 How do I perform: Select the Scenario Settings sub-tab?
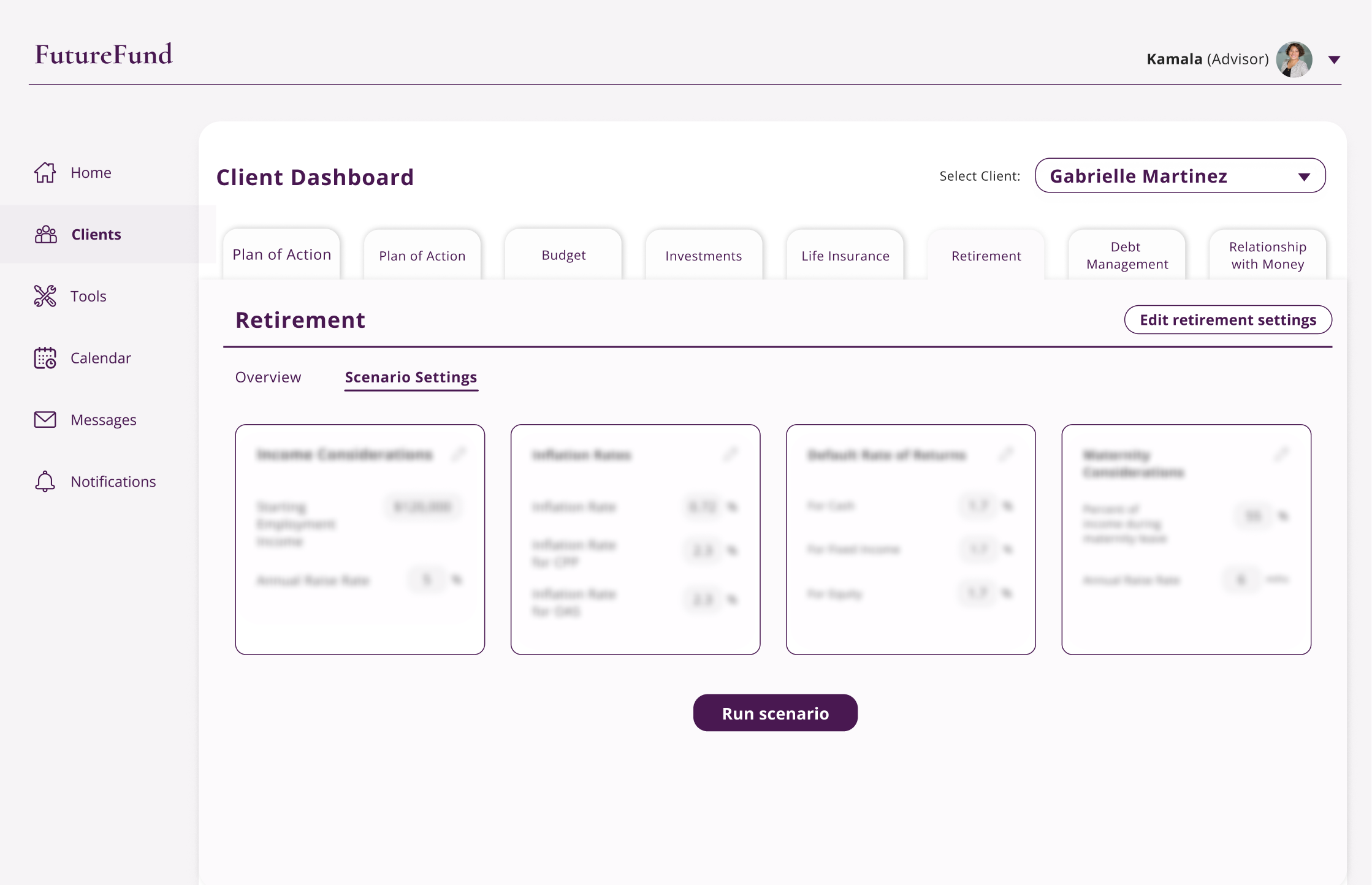(x=411, y=378)
